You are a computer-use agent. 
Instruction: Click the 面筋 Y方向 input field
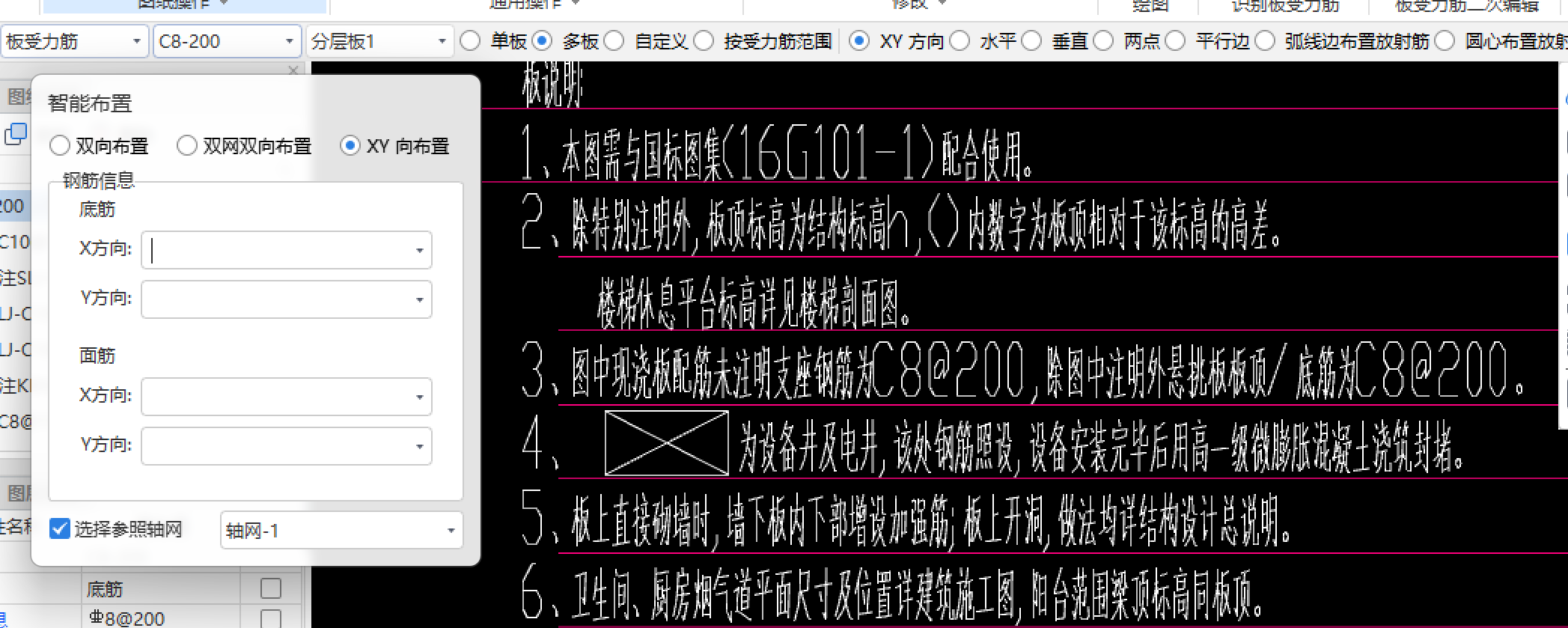[287, 446]
